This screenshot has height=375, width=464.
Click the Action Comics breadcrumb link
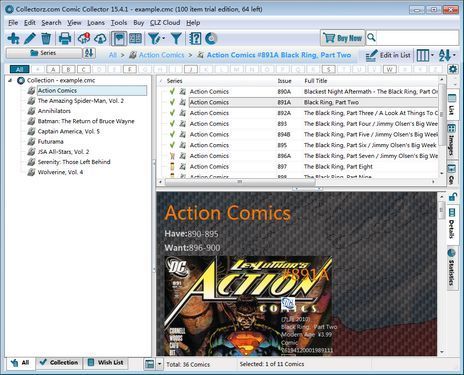point(162,55)
